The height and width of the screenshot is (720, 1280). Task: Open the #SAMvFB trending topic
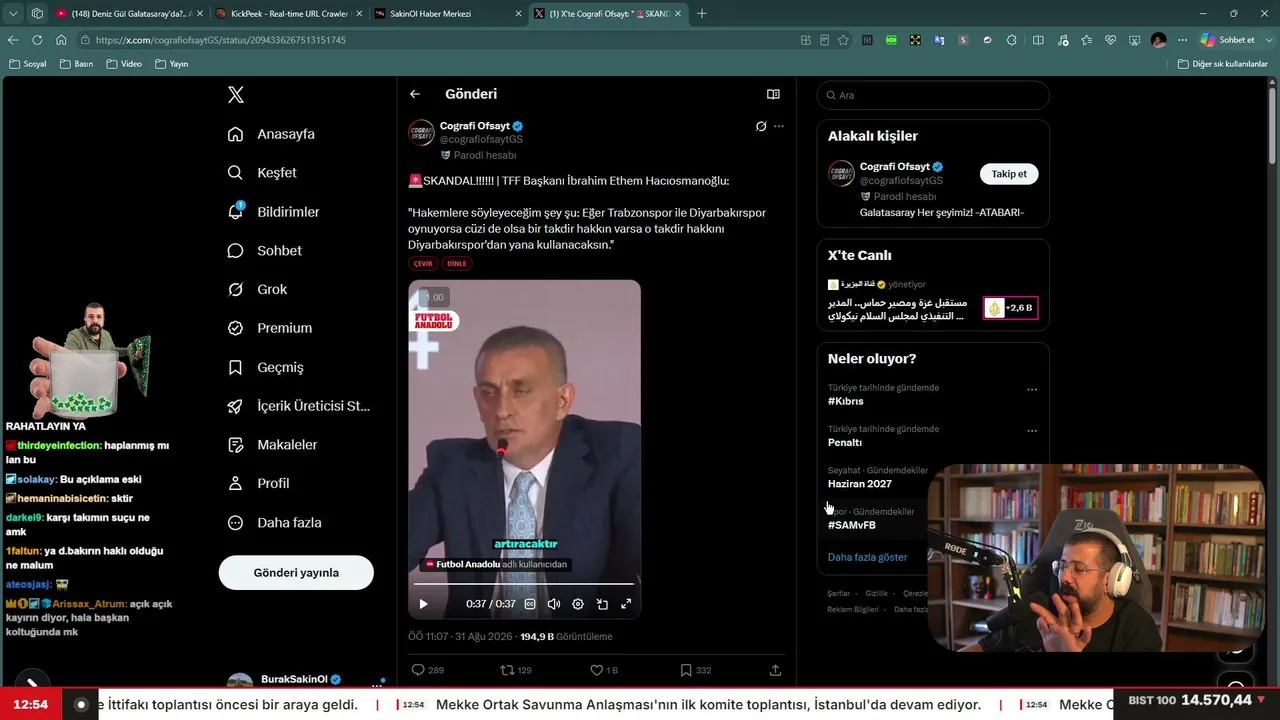(852, 525)
